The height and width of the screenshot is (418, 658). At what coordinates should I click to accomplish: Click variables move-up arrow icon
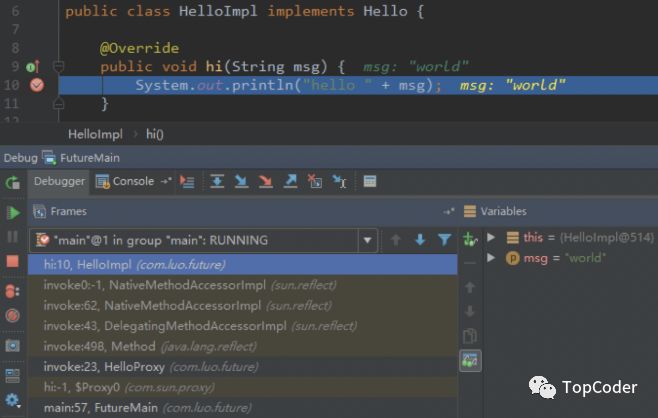point(470,287)
